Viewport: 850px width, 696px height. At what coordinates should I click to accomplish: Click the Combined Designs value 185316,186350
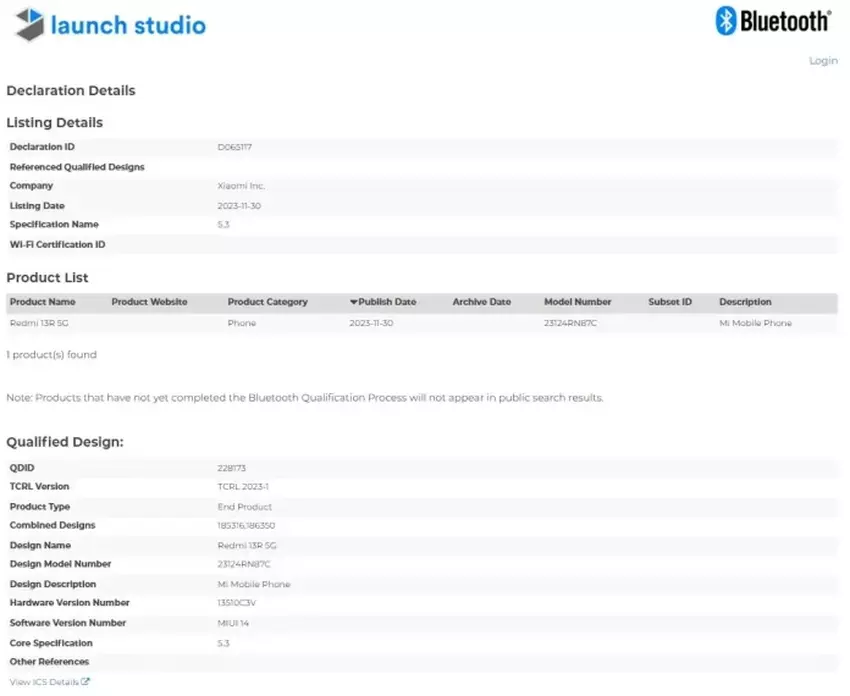pos(246,526)
